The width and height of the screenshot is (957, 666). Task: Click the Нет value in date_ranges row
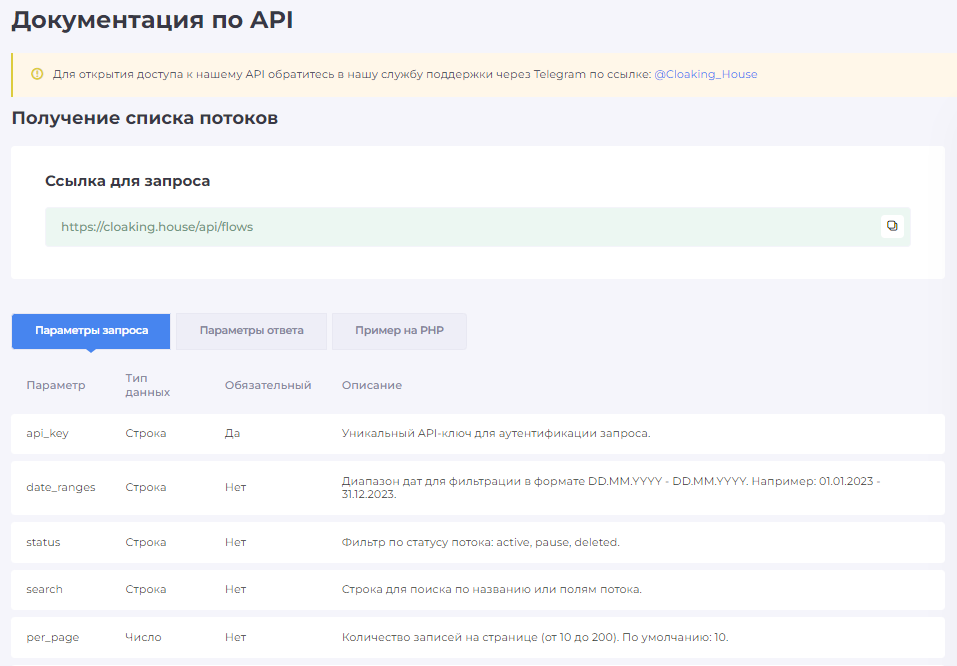[236, 488]
